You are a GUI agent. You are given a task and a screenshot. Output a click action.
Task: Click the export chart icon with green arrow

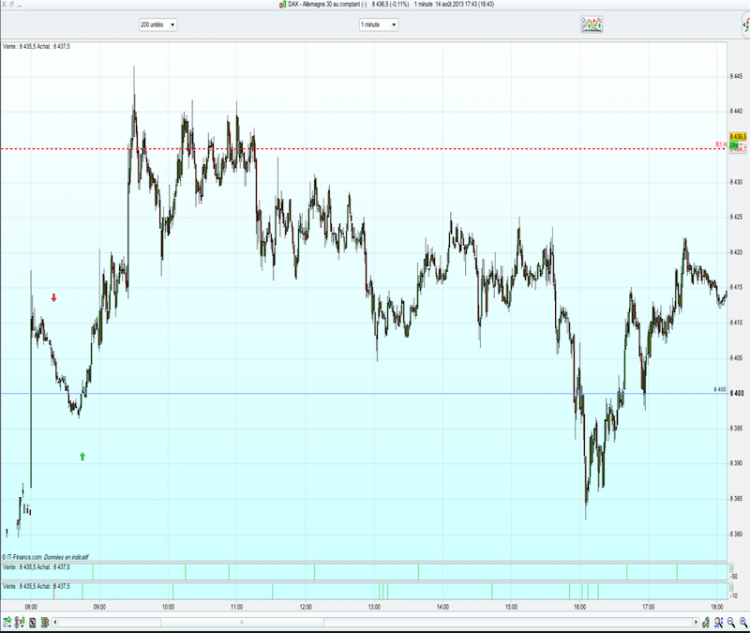click(7, 622)
